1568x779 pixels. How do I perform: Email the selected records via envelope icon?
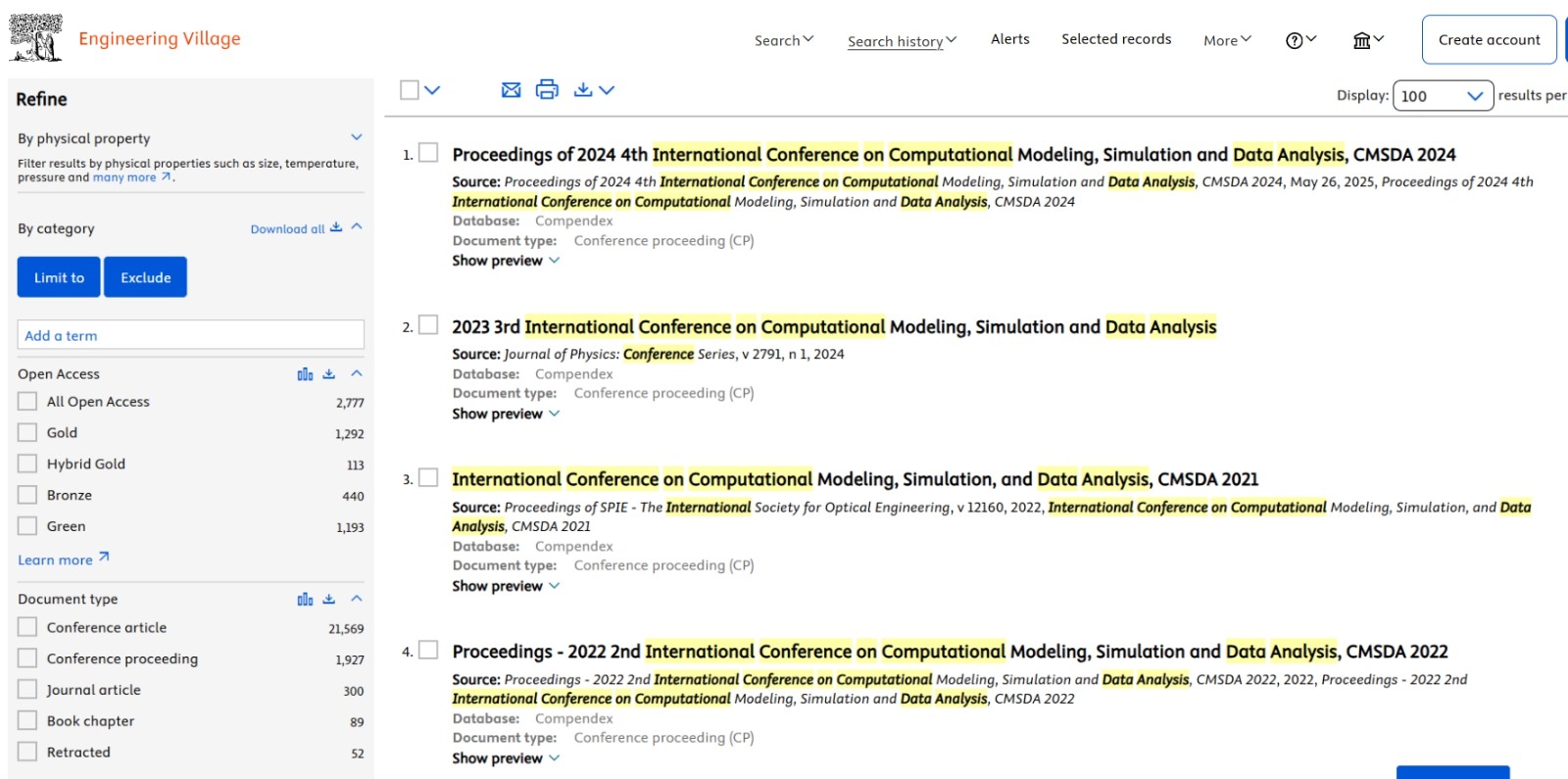[511, 90]
